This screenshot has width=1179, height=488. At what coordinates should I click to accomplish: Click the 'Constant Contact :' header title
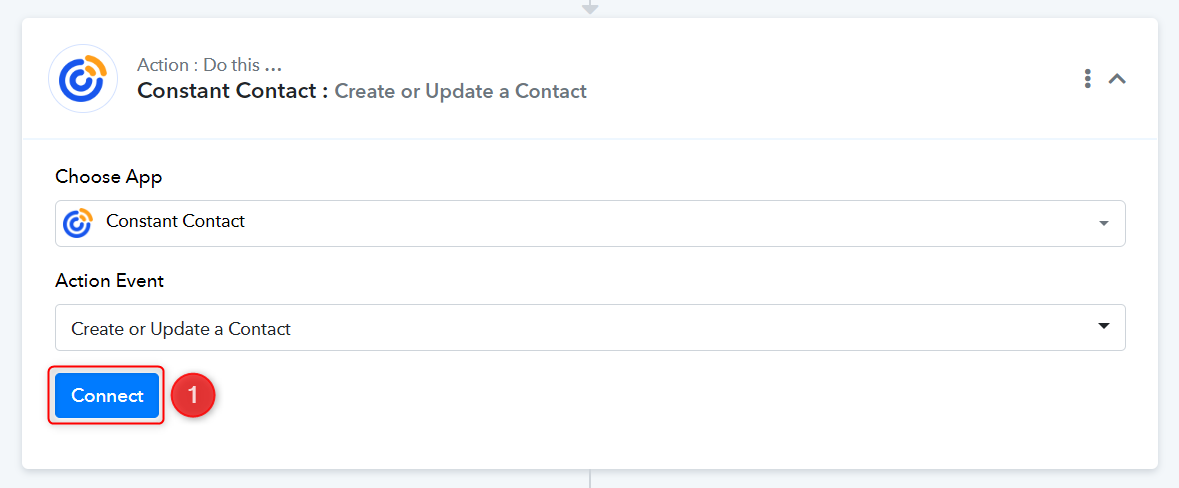point(233,92)
